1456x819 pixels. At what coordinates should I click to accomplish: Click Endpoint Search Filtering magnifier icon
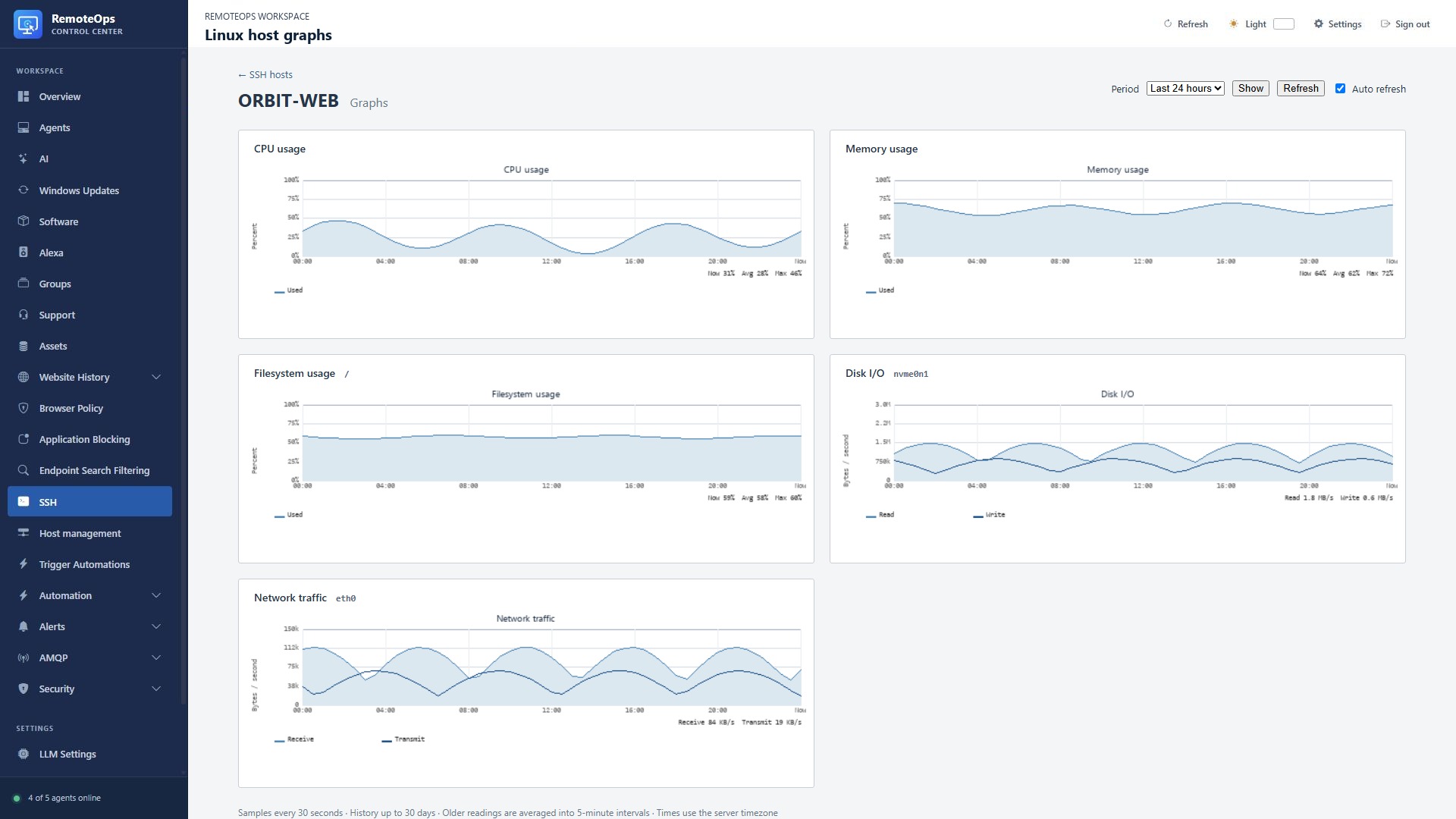[x=24, y=470]
